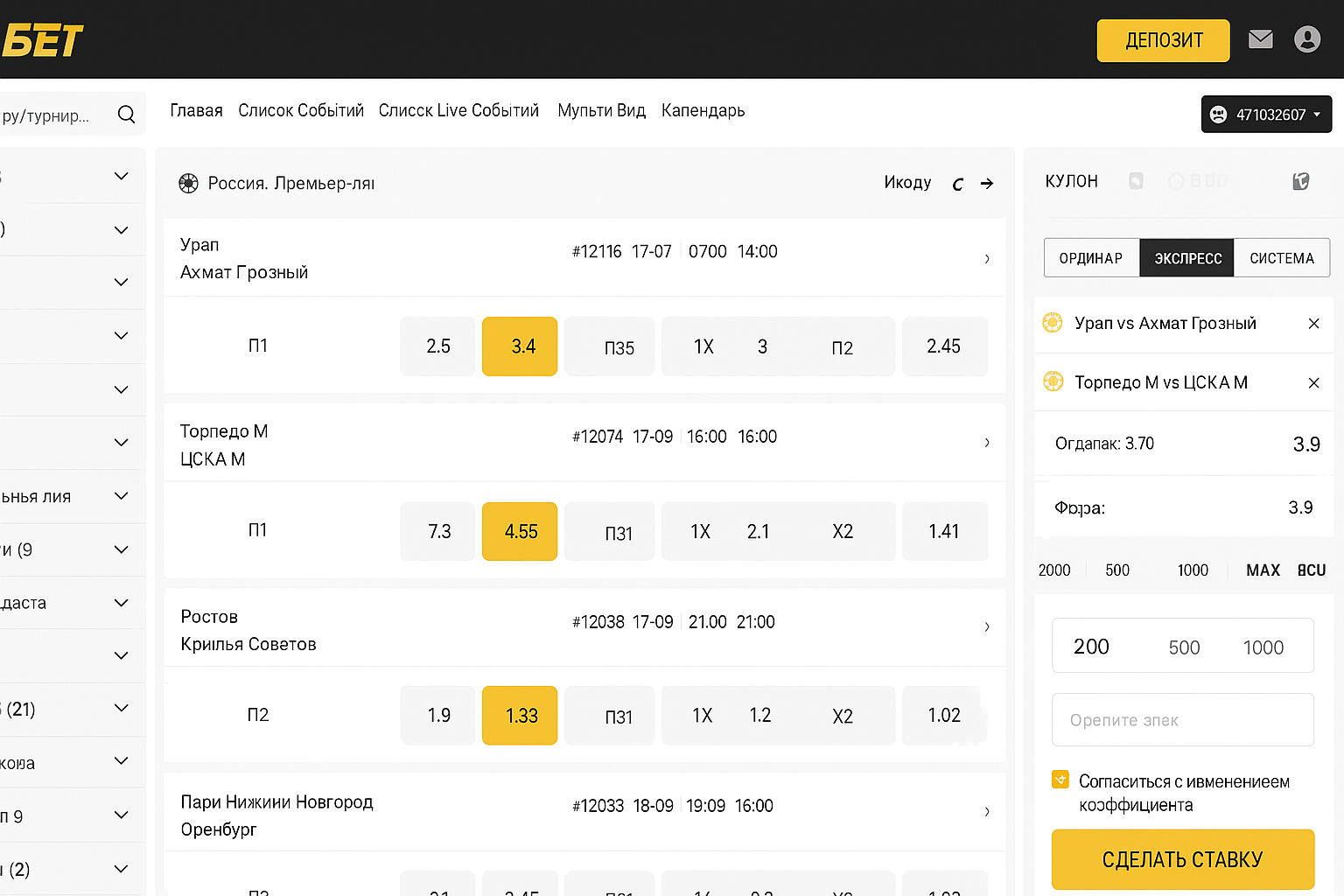
Task: Remove Торпедо М vs ЦСКА М from coupon
Action: tap(1313, 383)
